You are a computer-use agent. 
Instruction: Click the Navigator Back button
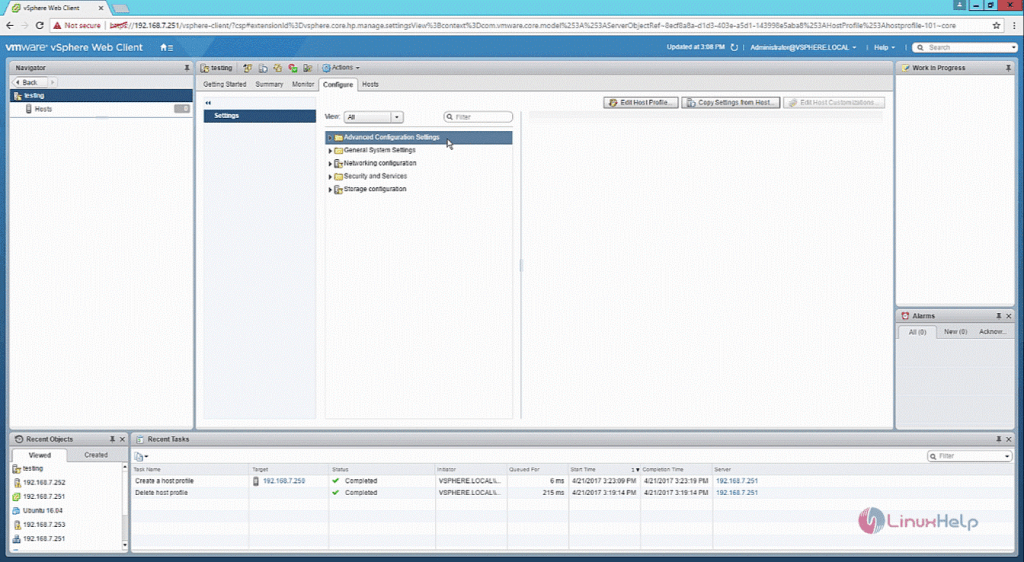point(30,82)
